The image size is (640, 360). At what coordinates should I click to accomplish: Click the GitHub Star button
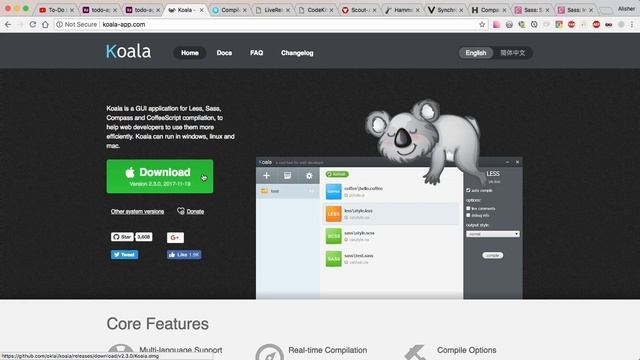coord(122,237)
